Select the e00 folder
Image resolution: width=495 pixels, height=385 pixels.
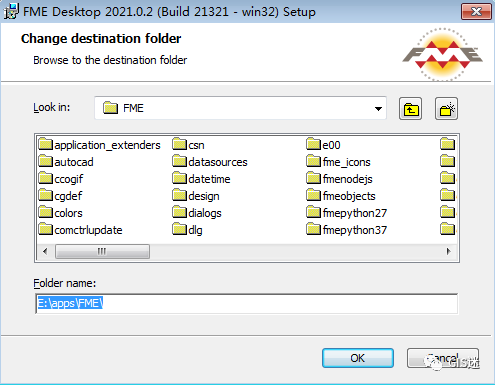tap(323, 145)
